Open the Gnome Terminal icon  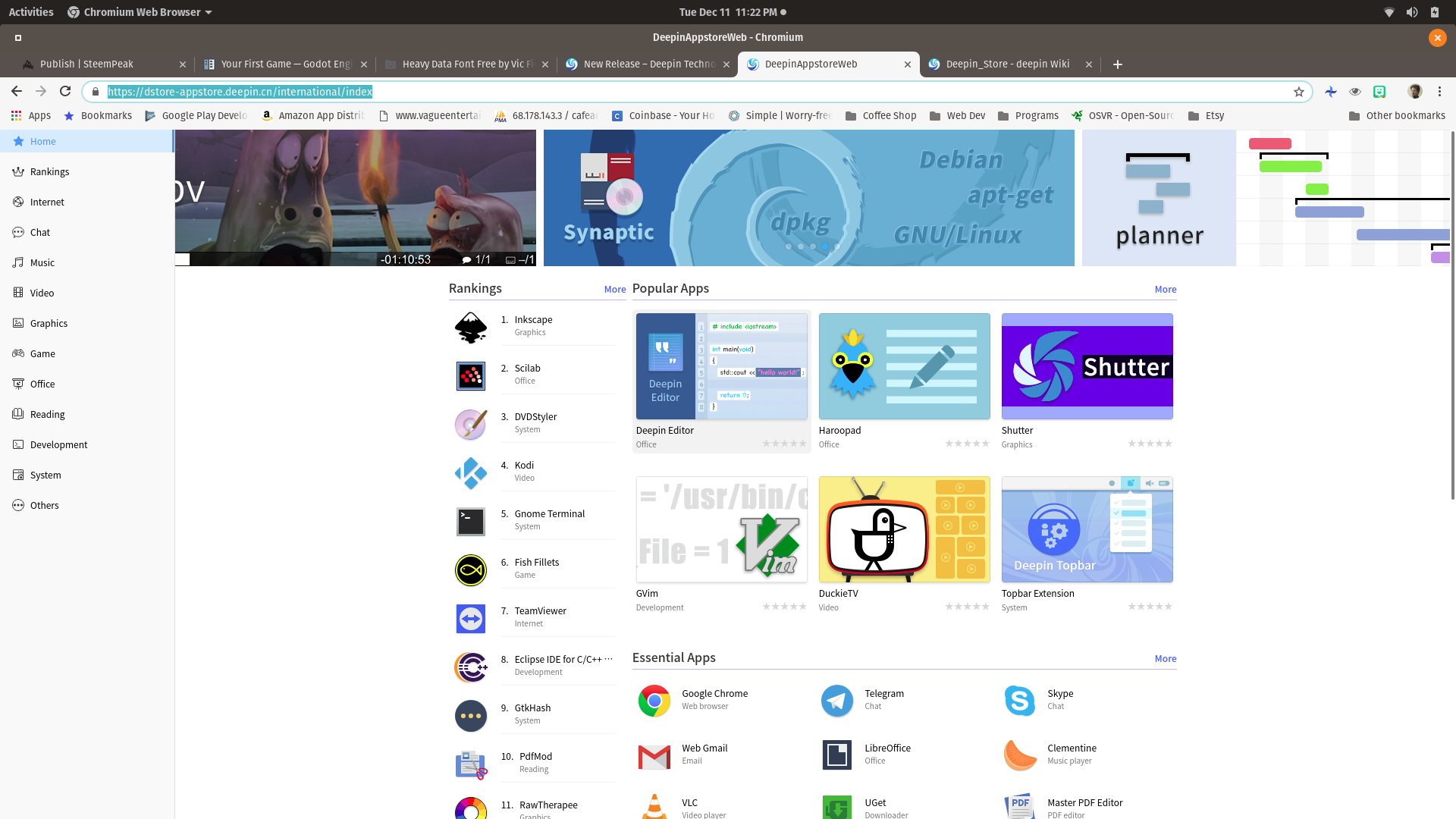pos(470,522)
